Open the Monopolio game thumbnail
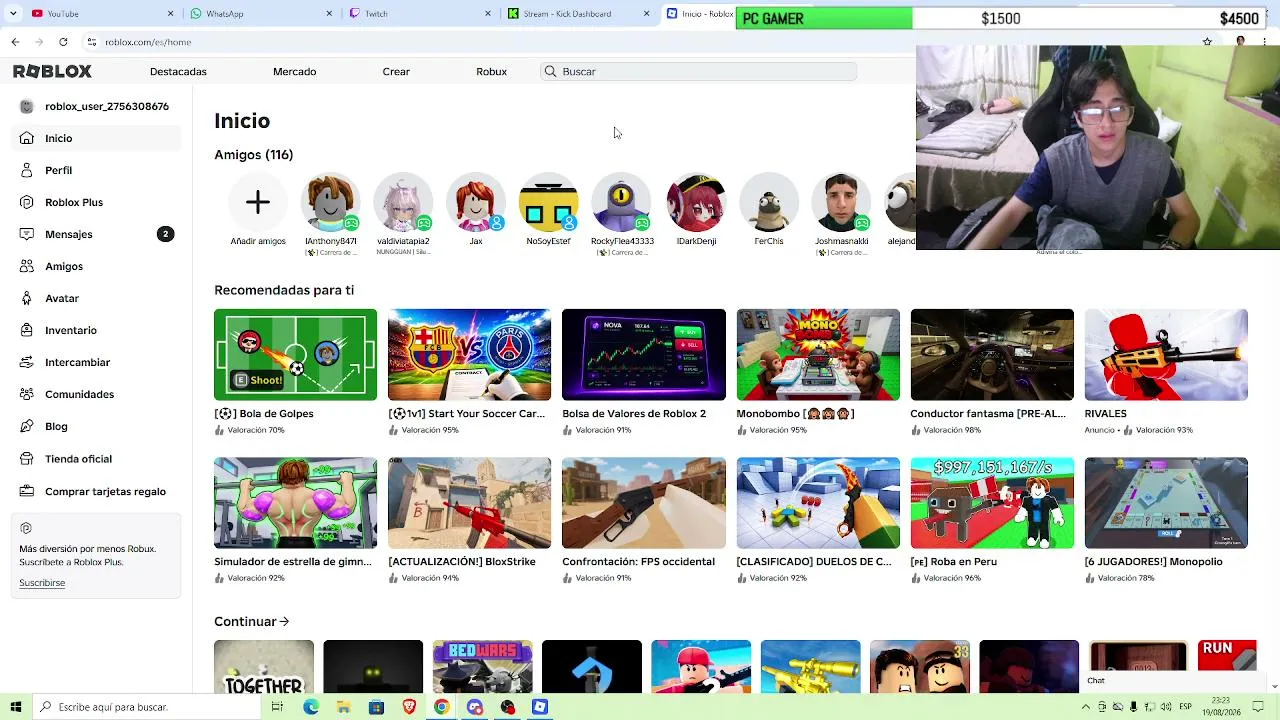The width and height of the screenshot is (1280, 720). [x=1166, y=503]
